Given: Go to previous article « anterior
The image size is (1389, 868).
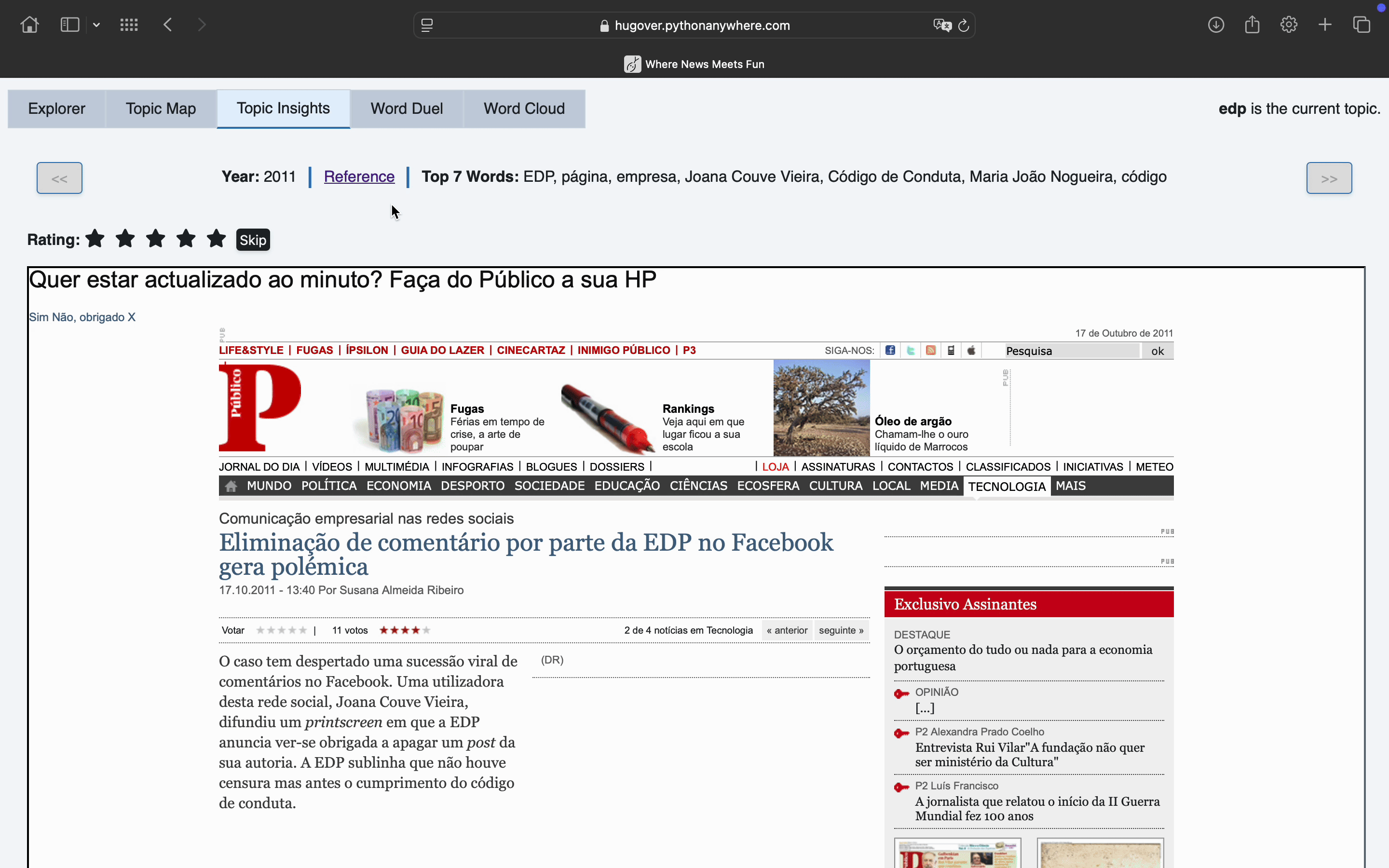Looking at the screenshot, I should (787, 630).
